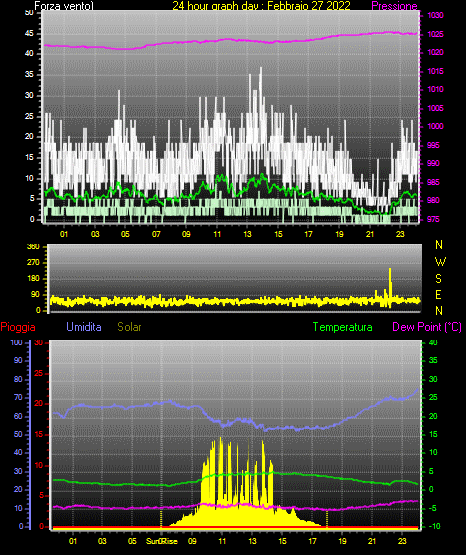Image resolution: width=466 pixels, height=555 pixels.
Task: Click hour '21' under the wind speed chart
Action: 370,234
